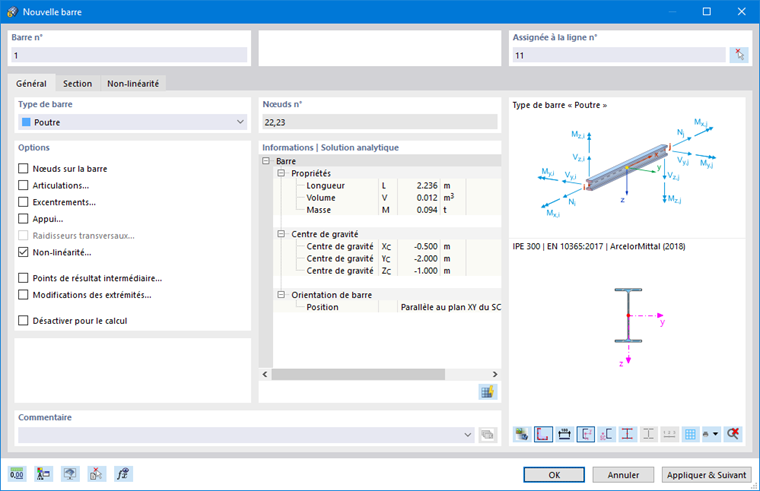Confirm with the OK button

pyautogui.click(x=554, y=475)
